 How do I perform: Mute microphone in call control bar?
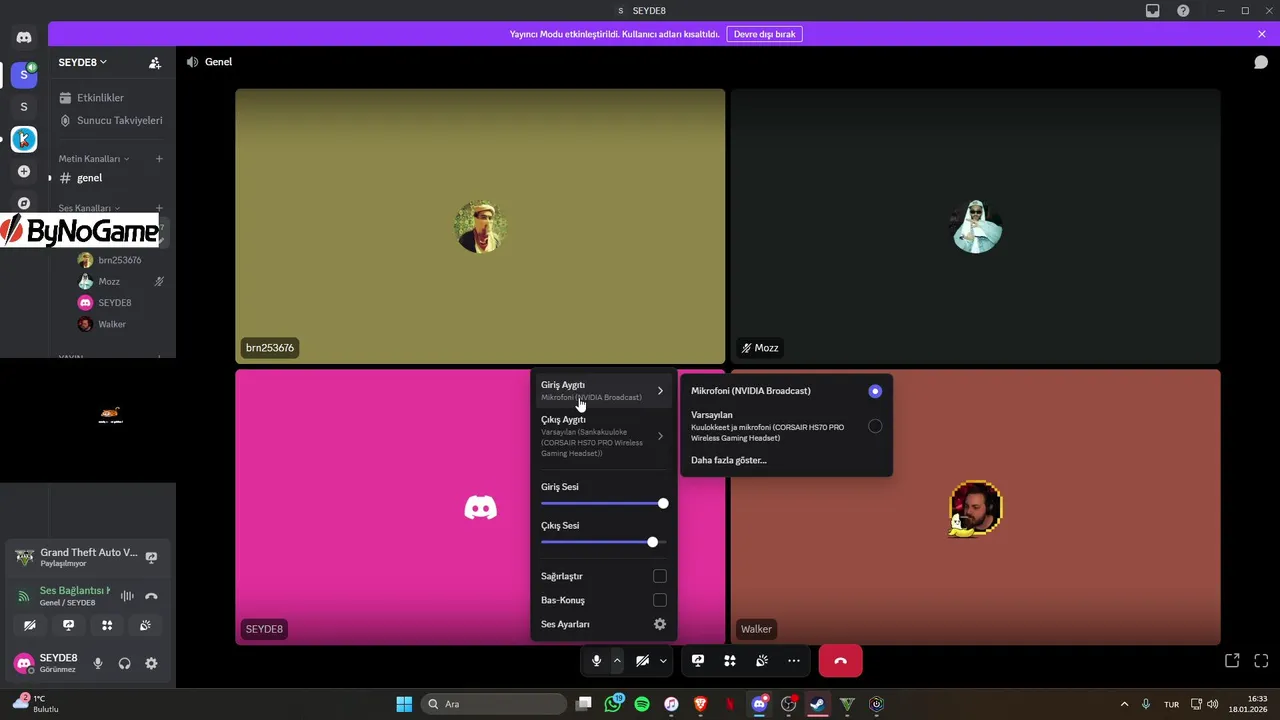[x=596, y=661]
